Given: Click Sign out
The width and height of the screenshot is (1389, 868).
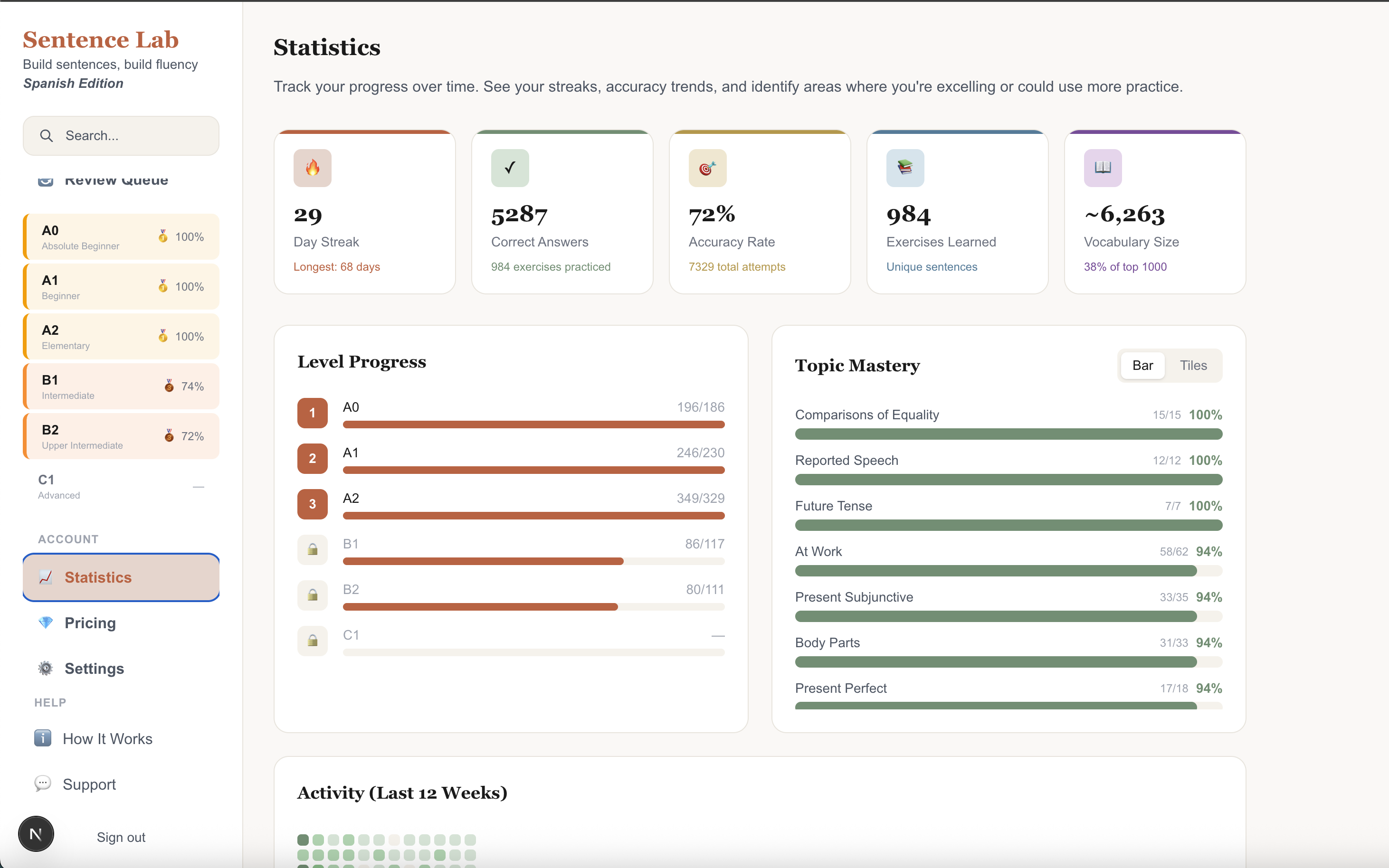Looking at the screenshot, I should [x=121, y=837].
